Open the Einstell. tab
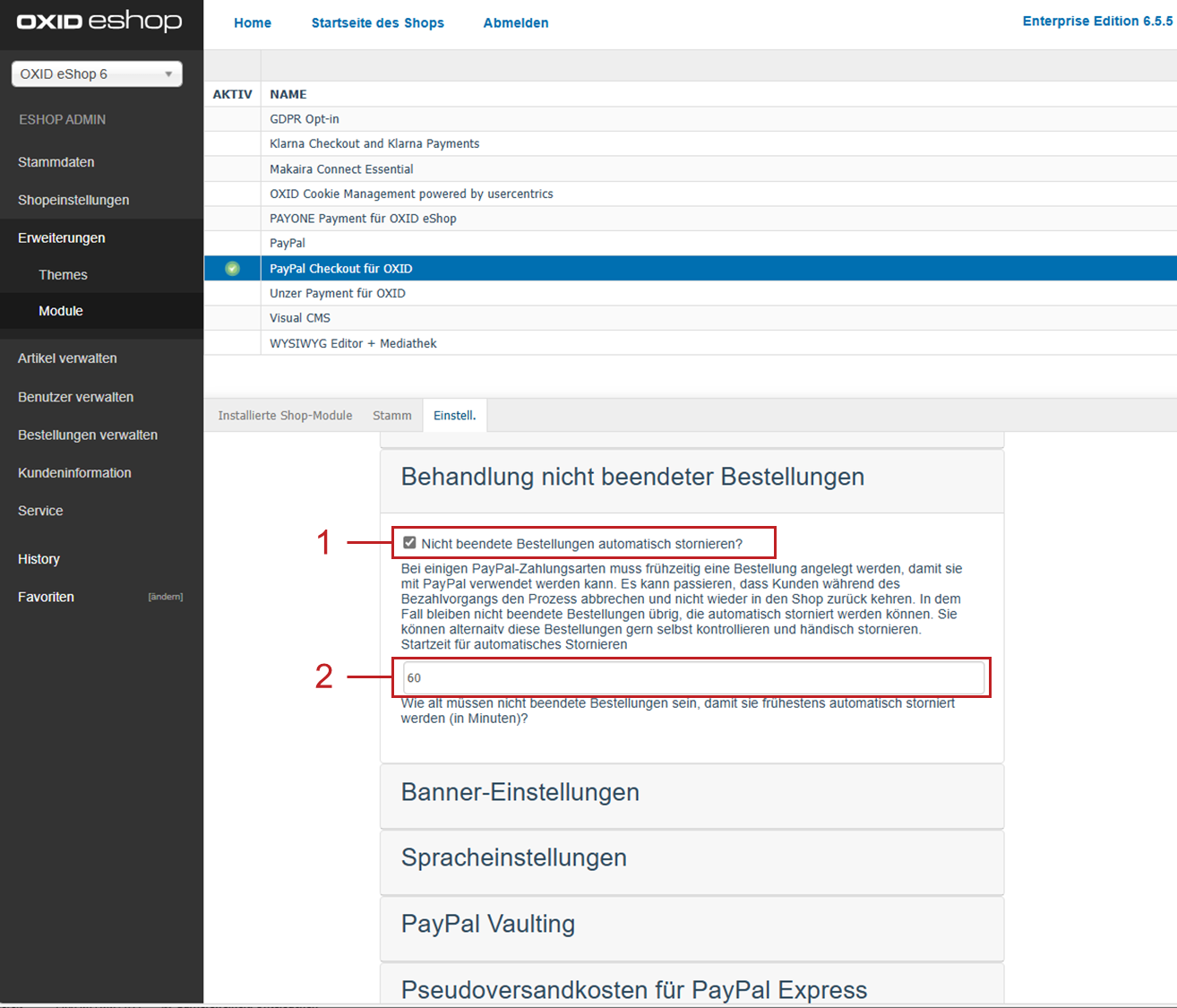Image resolution: width=1177 pixels, height=1008 pixels. (x=454, y=416)
